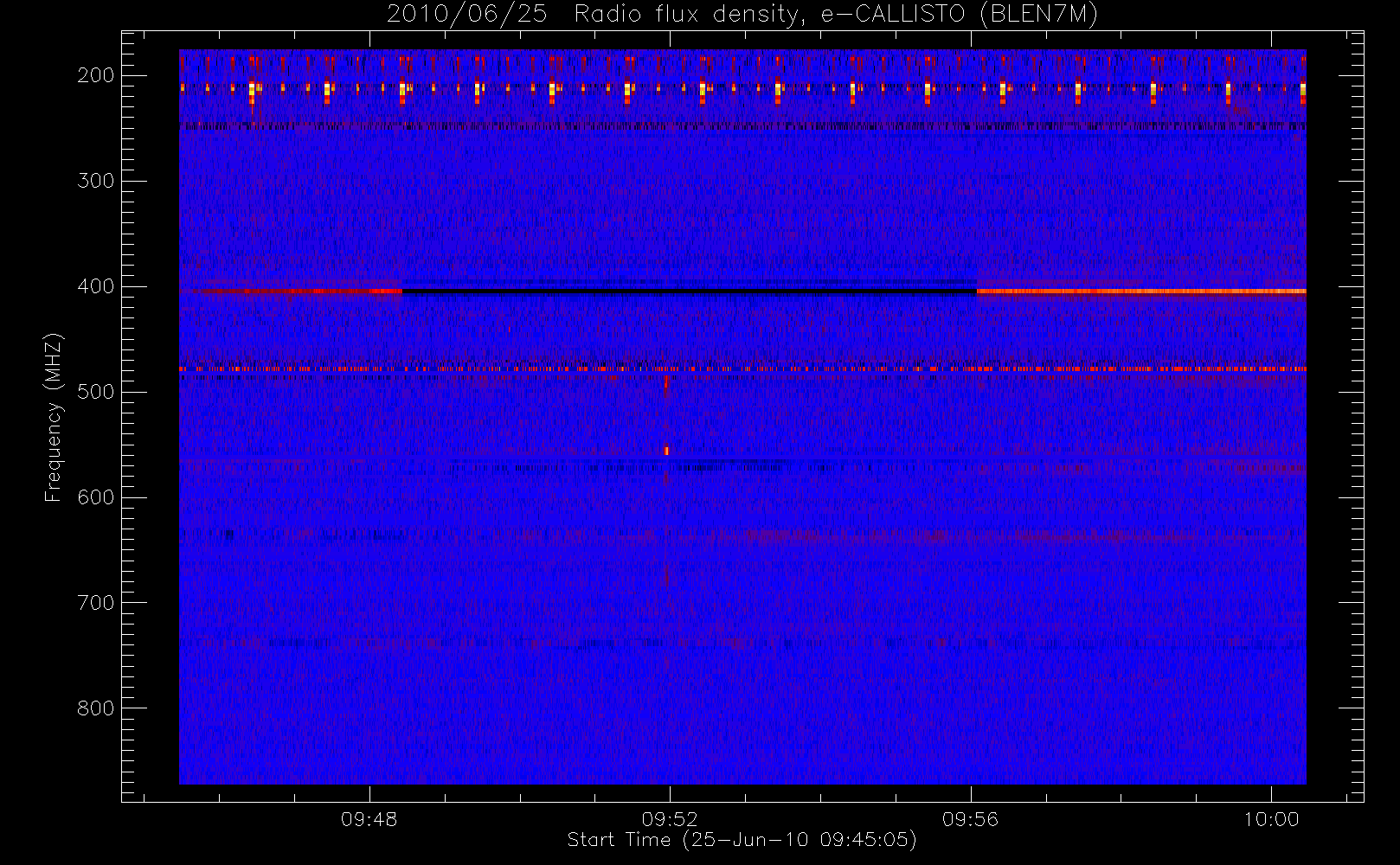
Task: Click the 400 frequency tick label
Action: [96, 286]
